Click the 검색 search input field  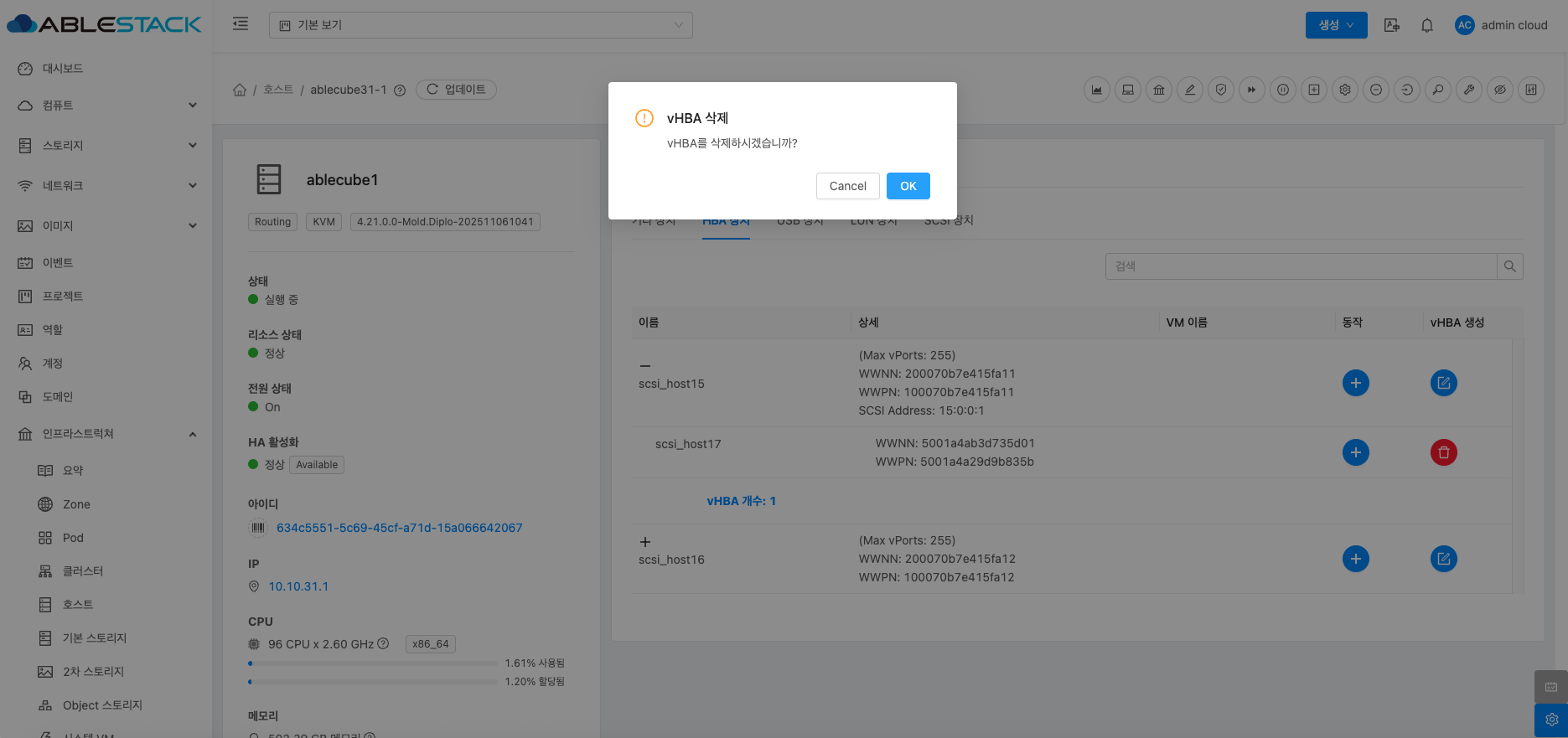1300,266
